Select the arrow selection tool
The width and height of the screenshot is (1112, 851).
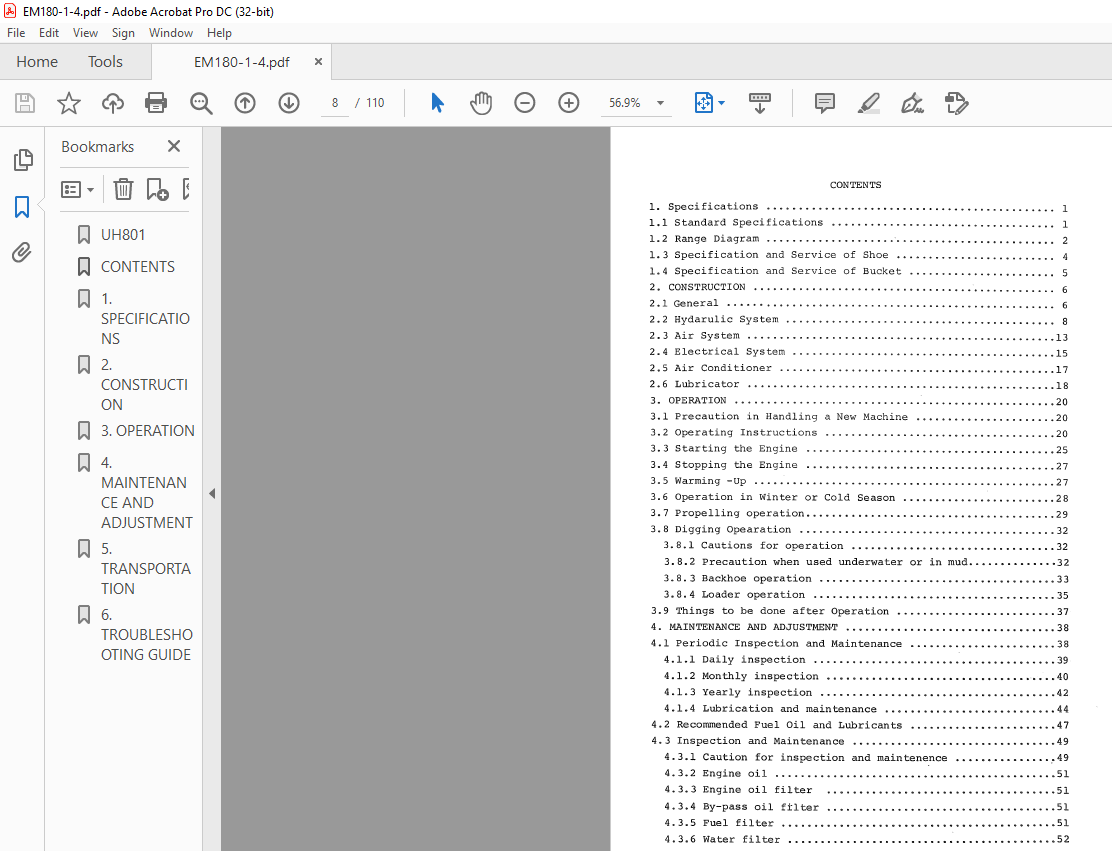click(x=438, y=103)
